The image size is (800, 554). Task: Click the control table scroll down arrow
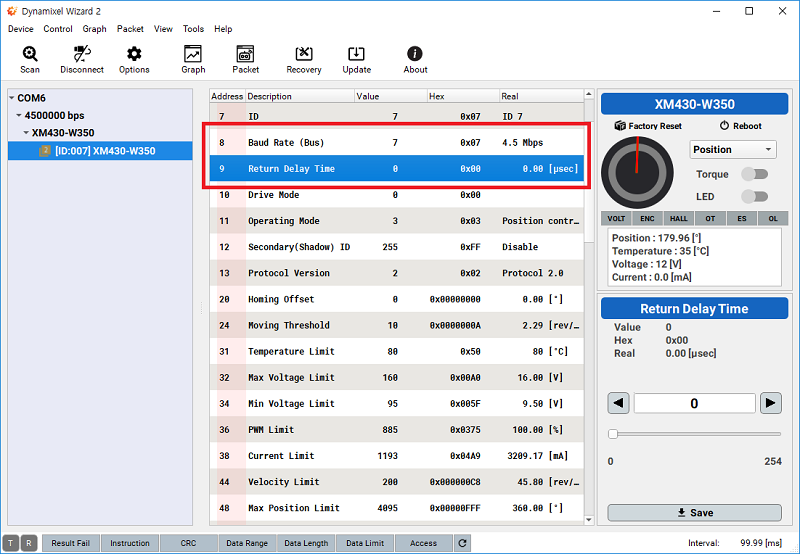pyautogui.click(x=589, y=520)
